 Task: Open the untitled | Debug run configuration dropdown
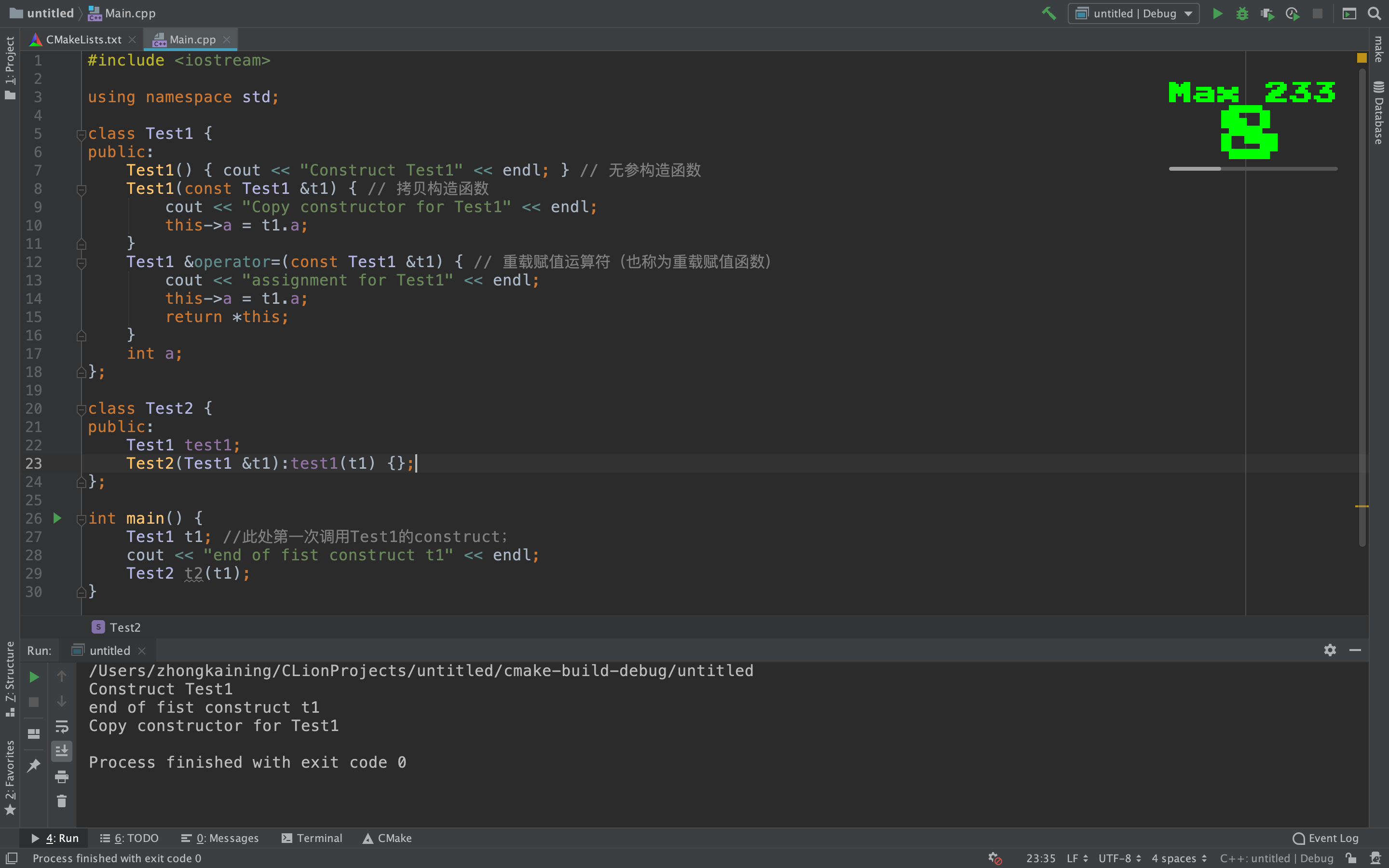(x=1133, y=13)
